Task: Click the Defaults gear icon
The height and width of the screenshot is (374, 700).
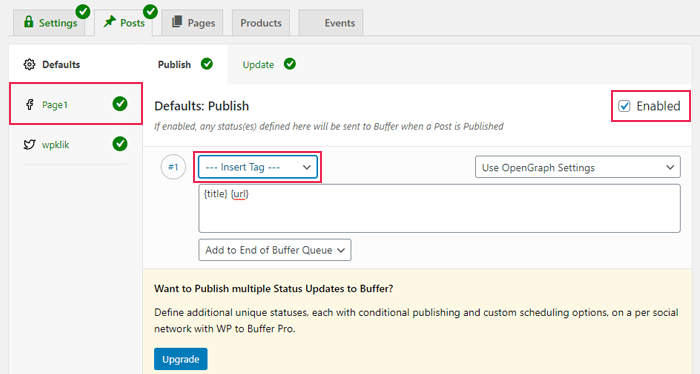Action: 29,64
